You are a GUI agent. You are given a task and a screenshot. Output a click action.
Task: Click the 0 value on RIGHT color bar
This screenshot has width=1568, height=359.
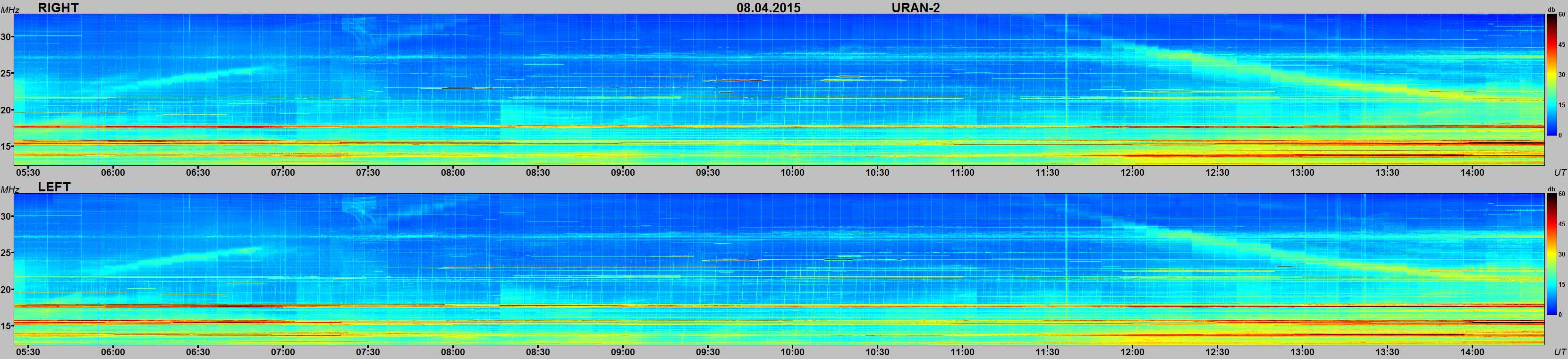coord(1560,135)
